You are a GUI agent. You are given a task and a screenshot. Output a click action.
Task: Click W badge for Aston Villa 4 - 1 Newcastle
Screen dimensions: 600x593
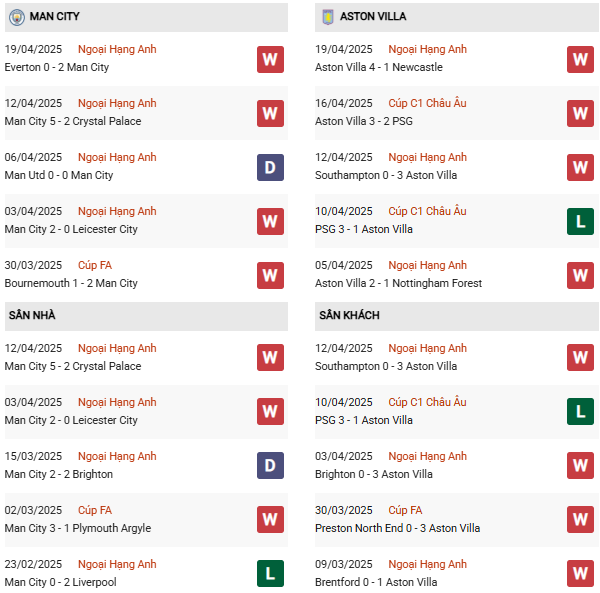pos(580,59)
